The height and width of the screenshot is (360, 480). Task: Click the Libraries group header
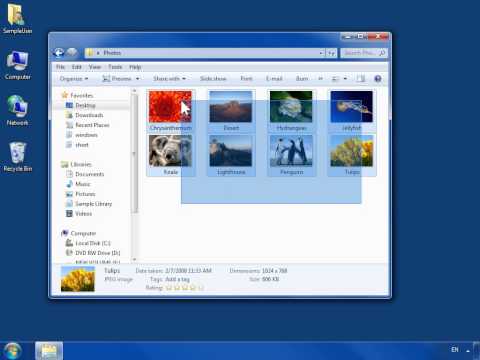tap(81, 164)
